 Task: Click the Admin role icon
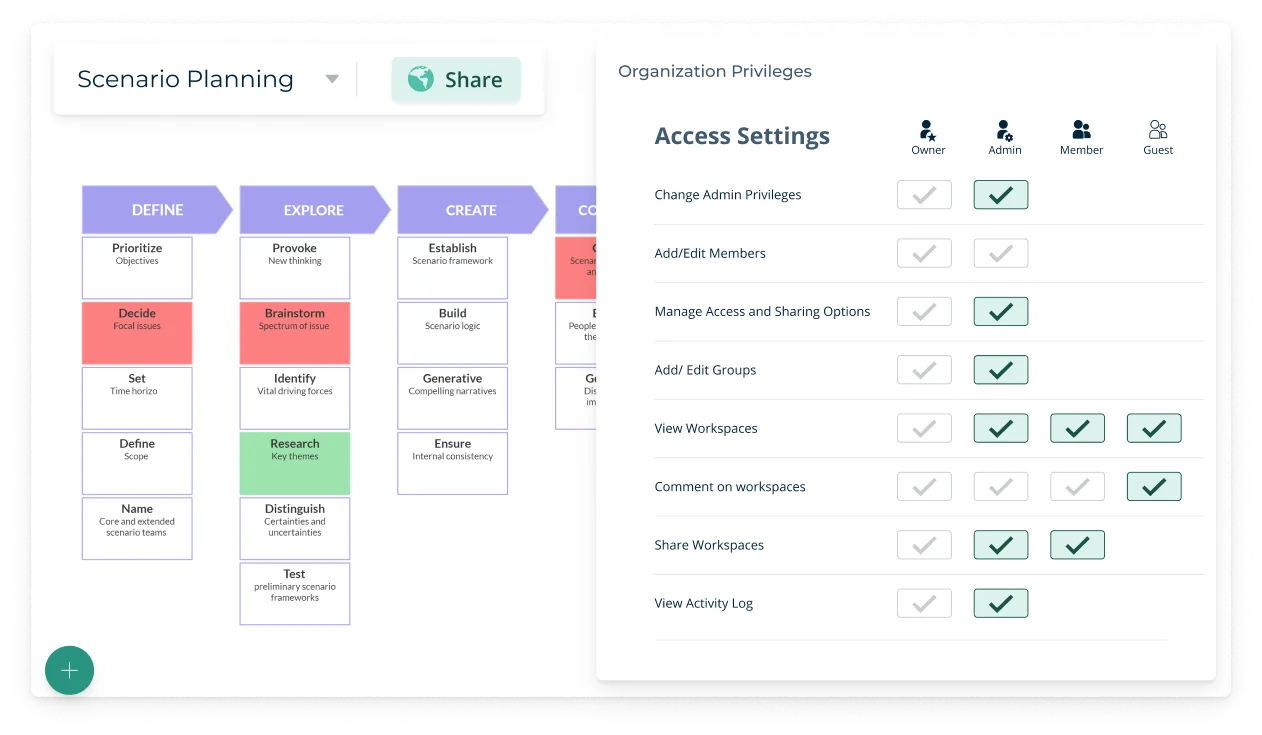tap(1004, 130)
